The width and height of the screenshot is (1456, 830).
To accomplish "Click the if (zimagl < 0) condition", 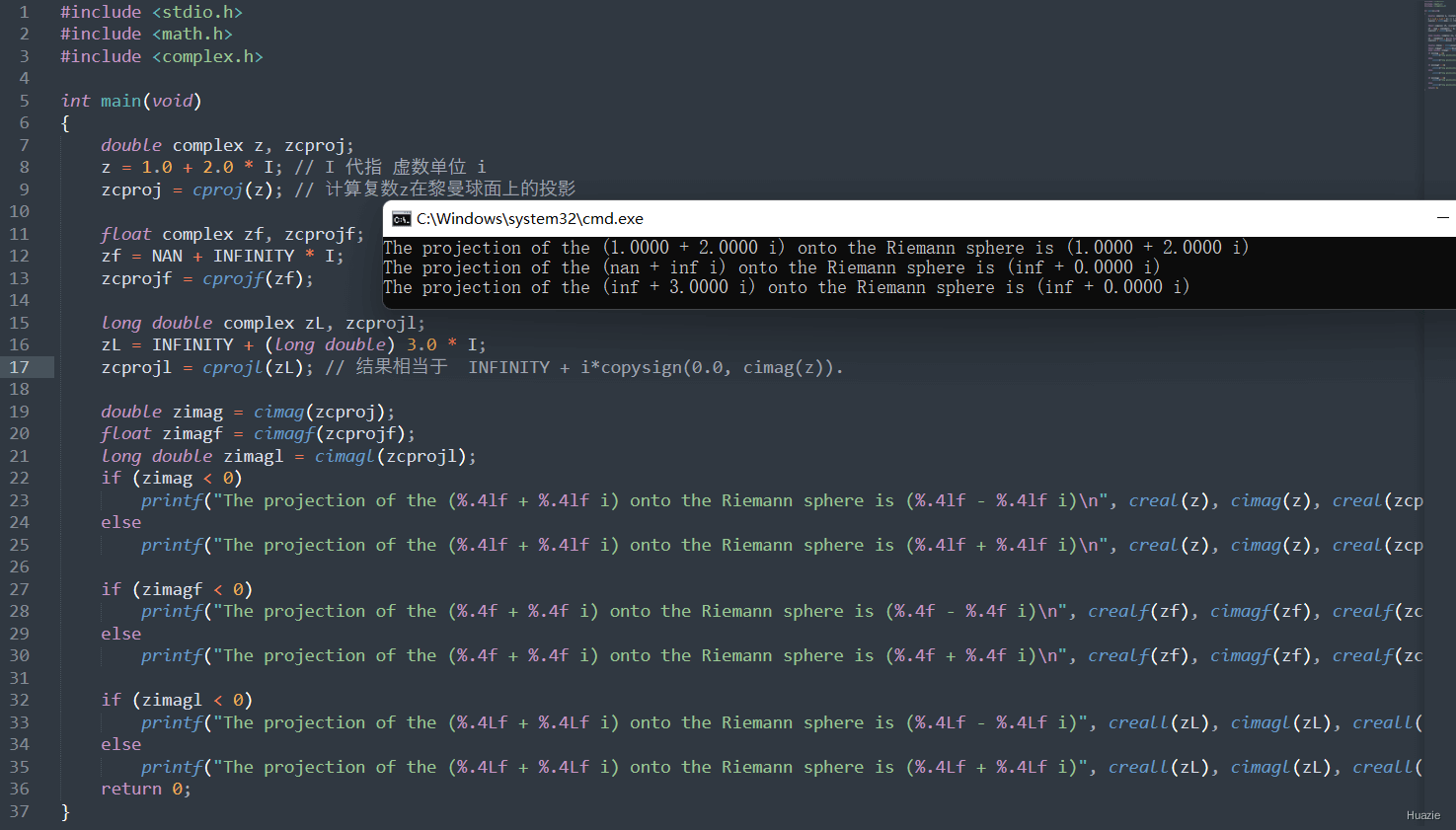I will coord(177,700).
